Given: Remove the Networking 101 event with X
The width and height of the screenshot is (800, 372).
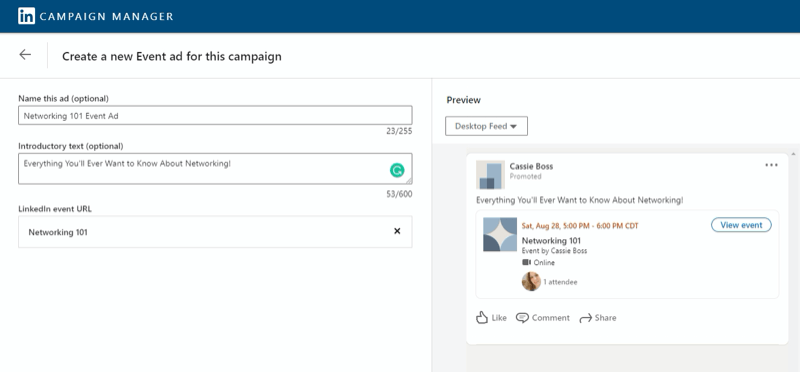Looking at the screenshot, I should 397,231.
